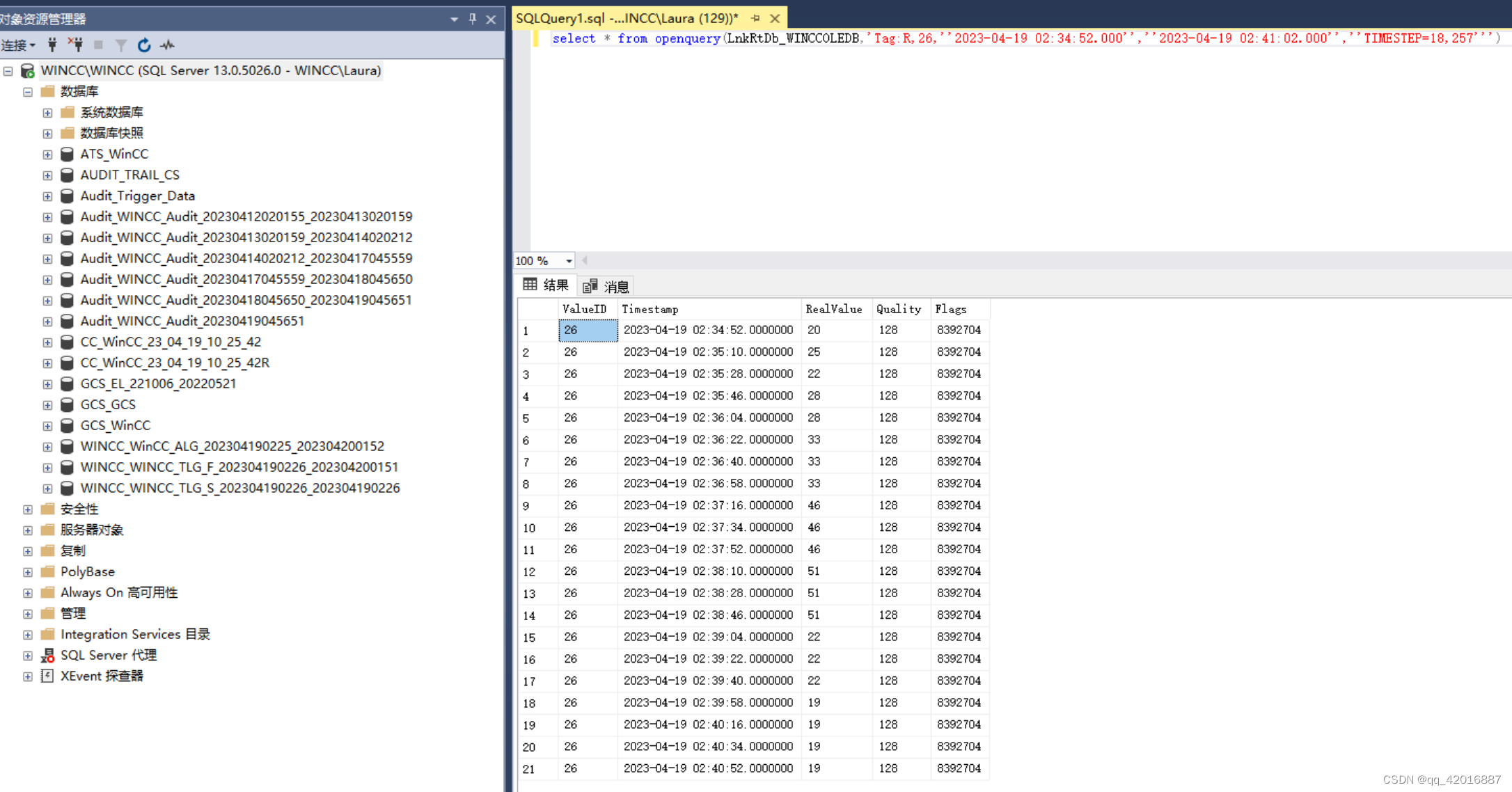1512x792 pixels.
Task: Click the disconnect plug icon with red X
Action: 75,45
